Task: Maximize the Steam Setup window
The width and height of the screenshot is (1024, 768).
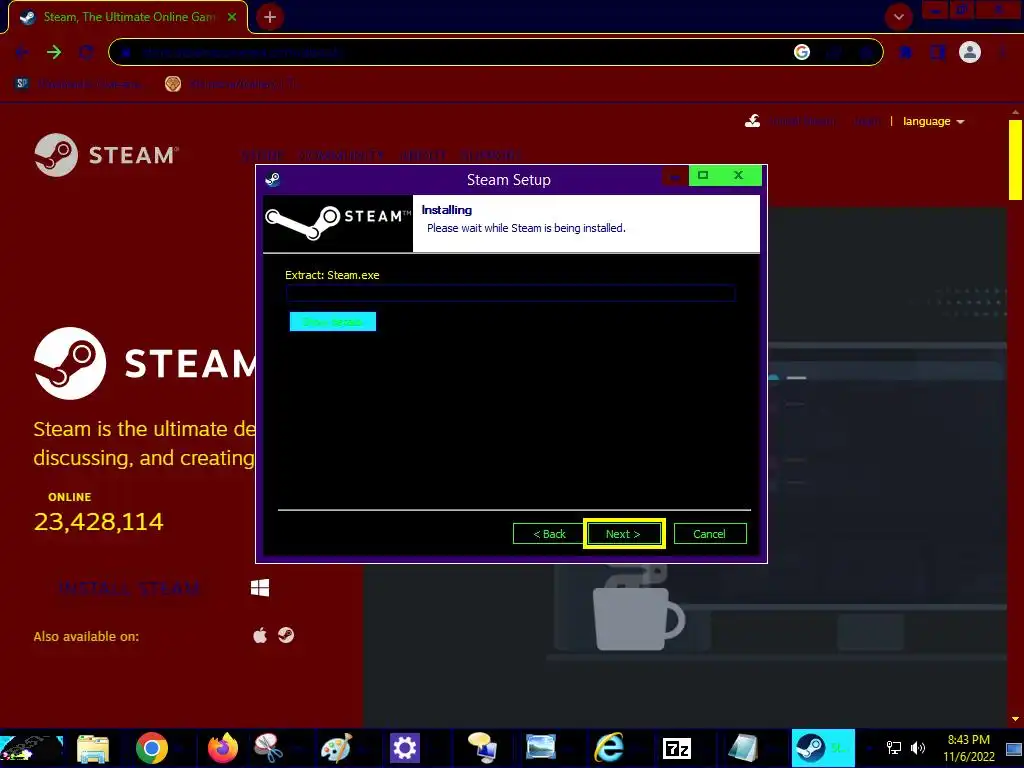Action: (703, 175)
